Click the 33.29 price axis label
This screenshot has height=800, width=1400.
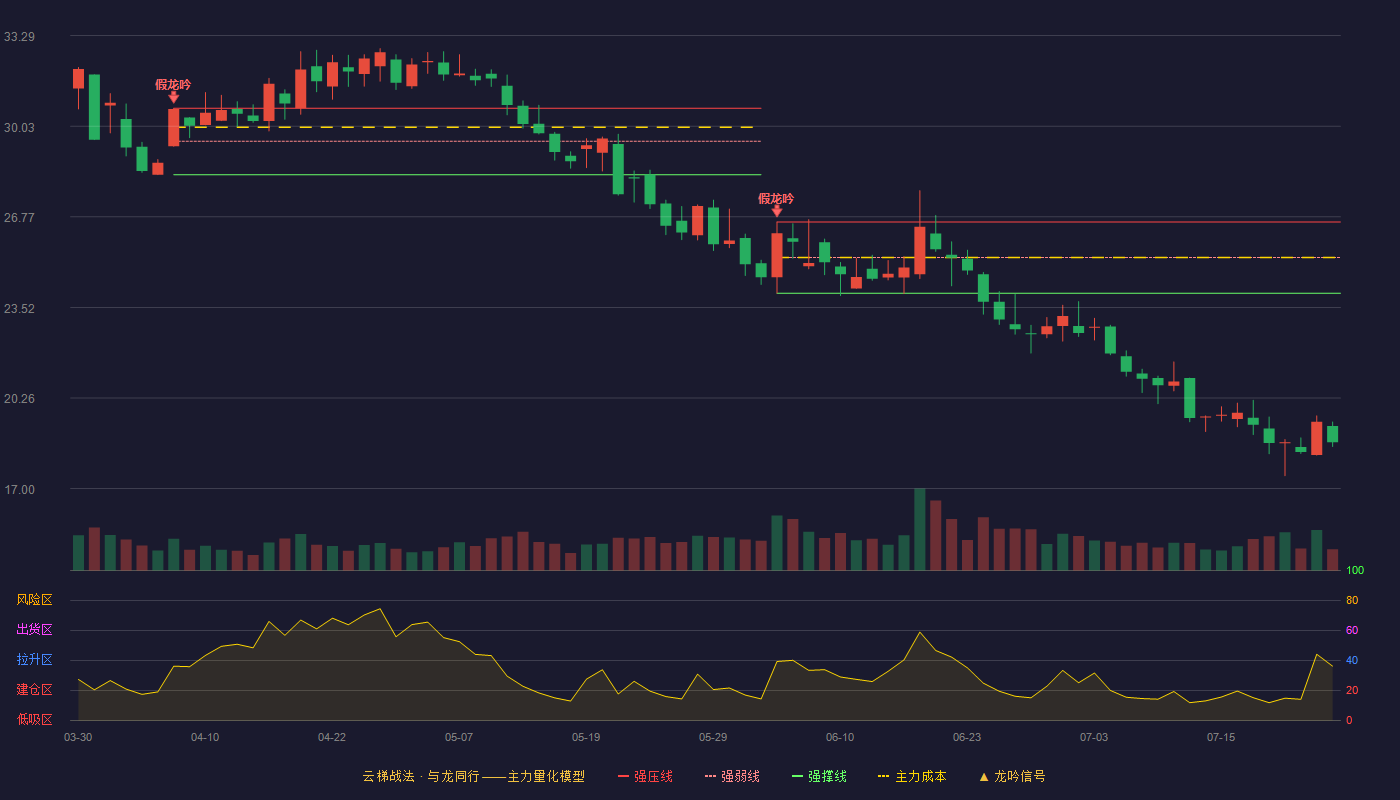click(x=19, y=37)
